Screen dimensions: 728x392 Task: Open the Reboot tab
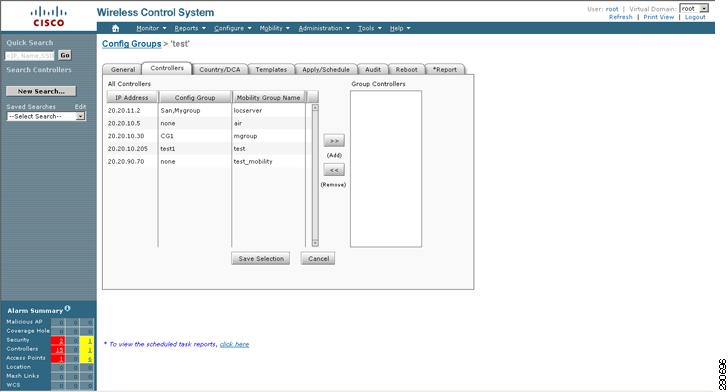(x=406, y=69)
